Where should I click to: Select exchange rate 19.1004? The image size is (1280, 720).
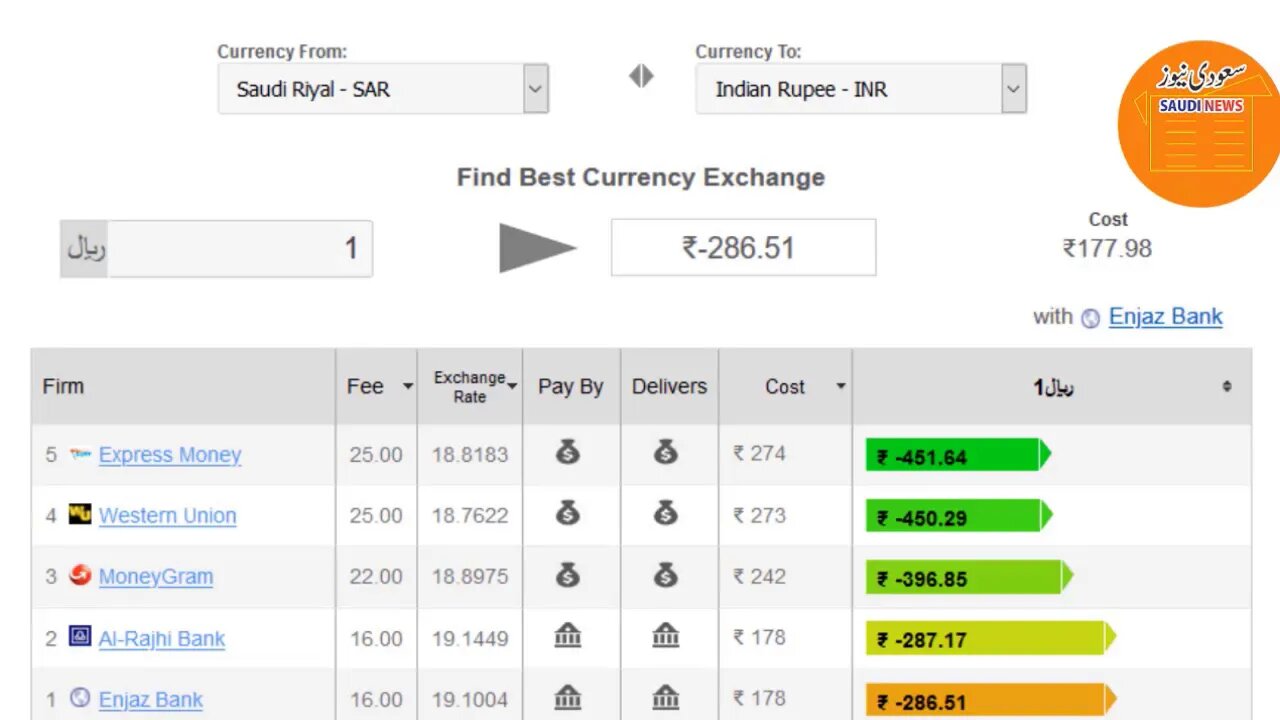coord(470,700)
